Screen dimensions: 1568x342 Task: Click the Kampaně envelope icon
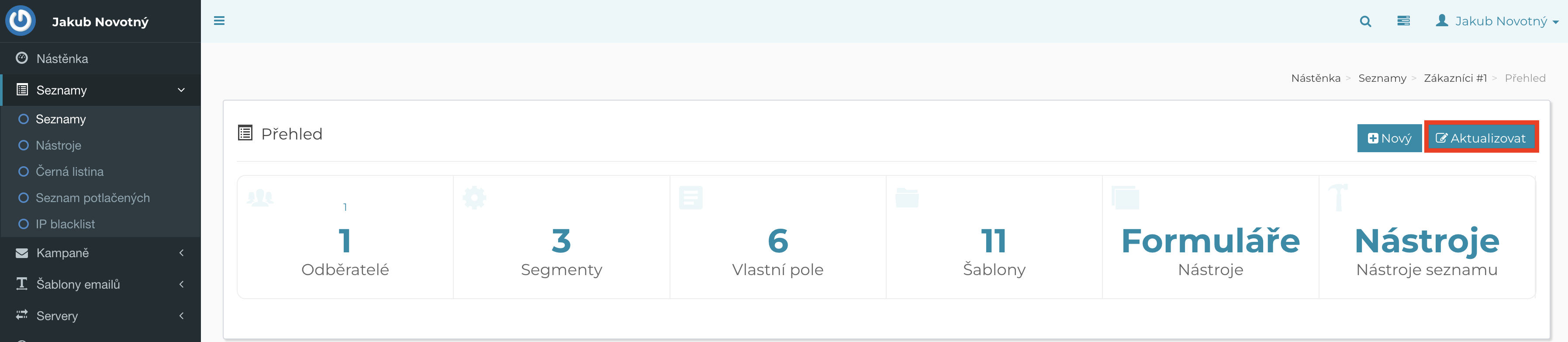[x=22, y=253]
